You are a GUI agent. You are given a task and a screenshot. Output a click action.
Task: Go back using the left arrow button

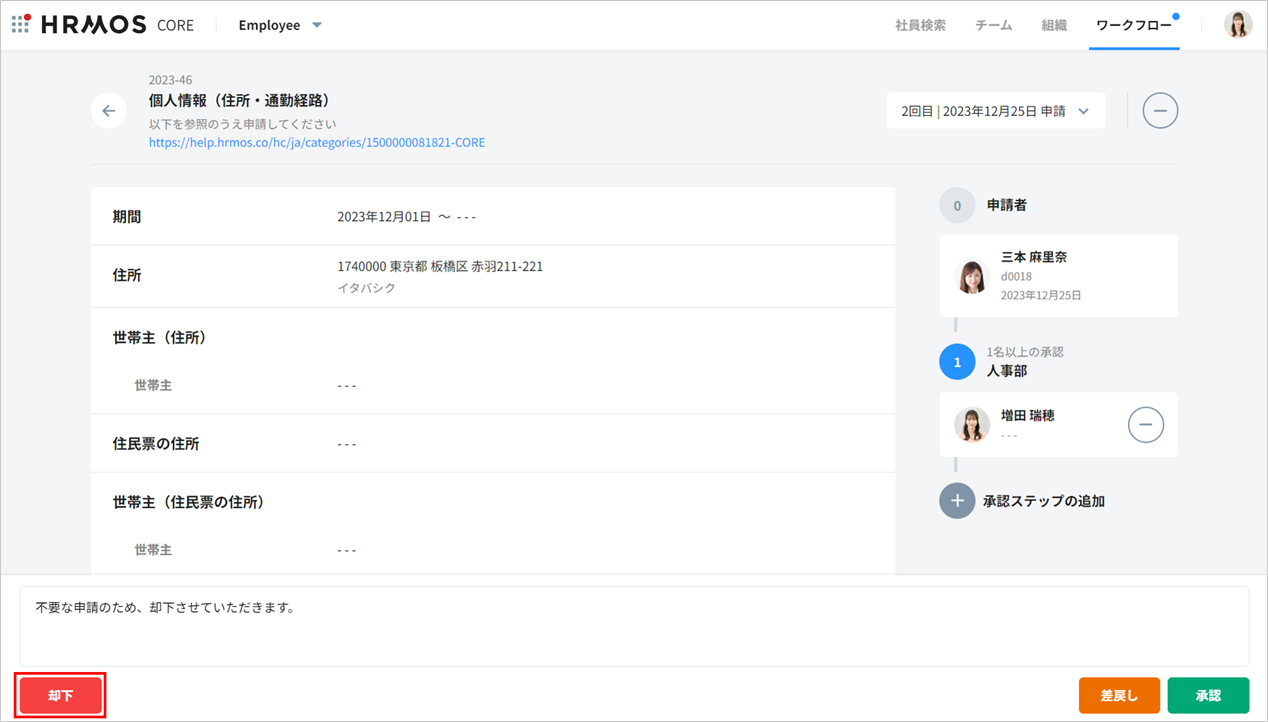pyautogui.click(x=108, y=111)
